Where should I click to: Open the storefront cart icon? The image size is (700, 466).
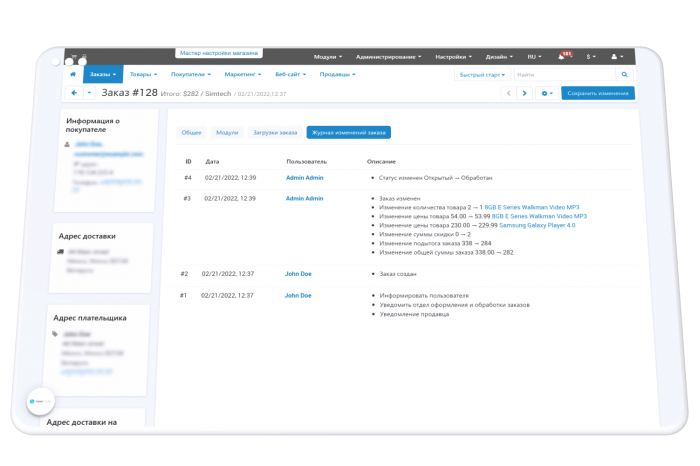74,58
